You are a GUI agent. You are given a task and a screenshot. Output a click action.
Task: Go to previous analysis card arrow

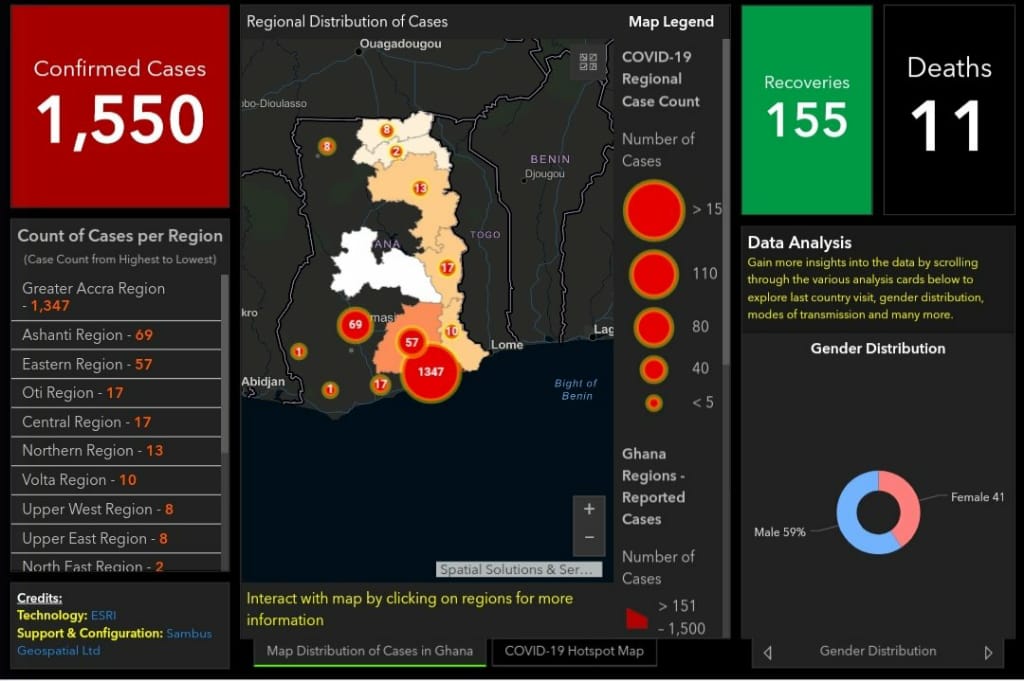(x=768, y=652)
